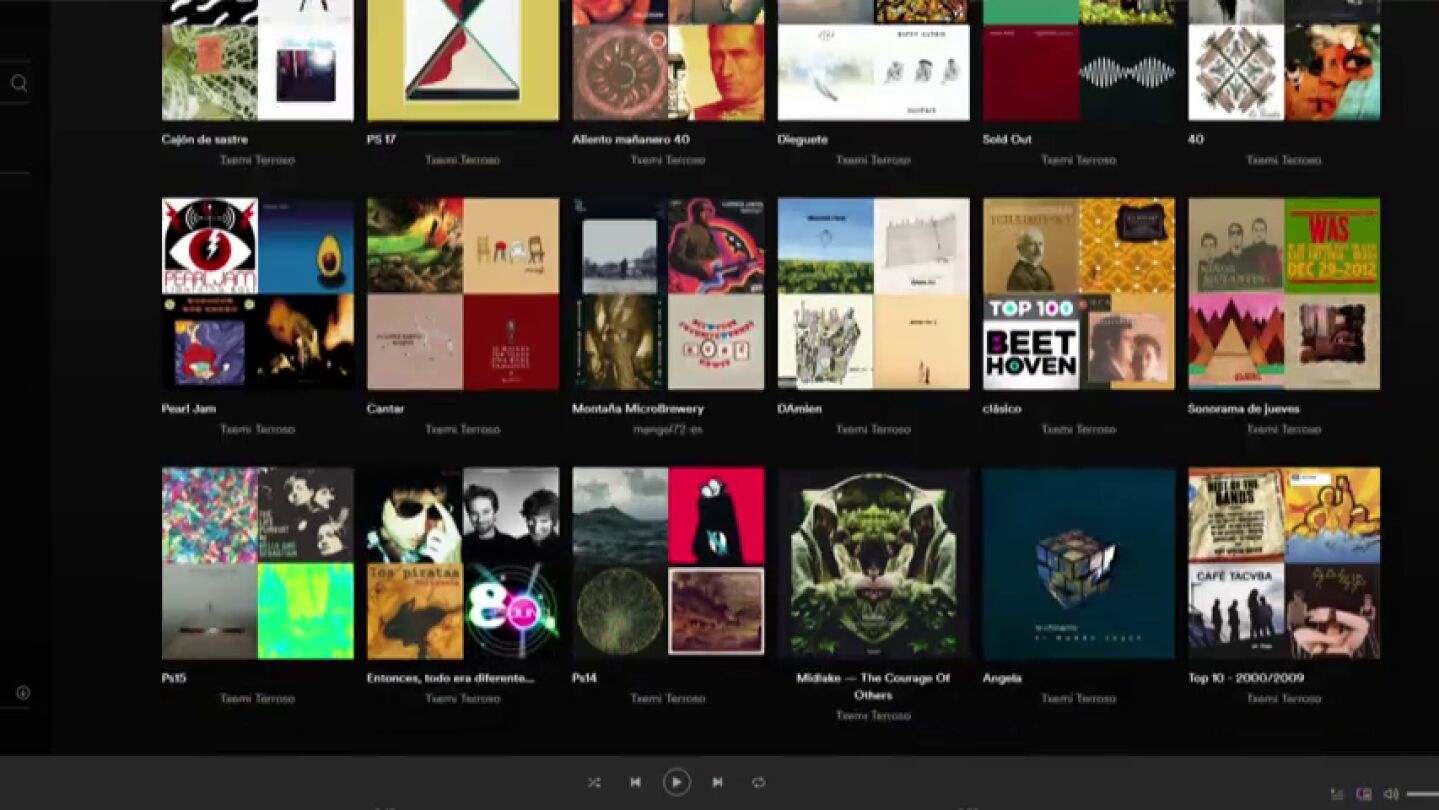The image size is (1439, 810).
Task: Open the clásico cover with Beethoven
Action: point(1079,294)
